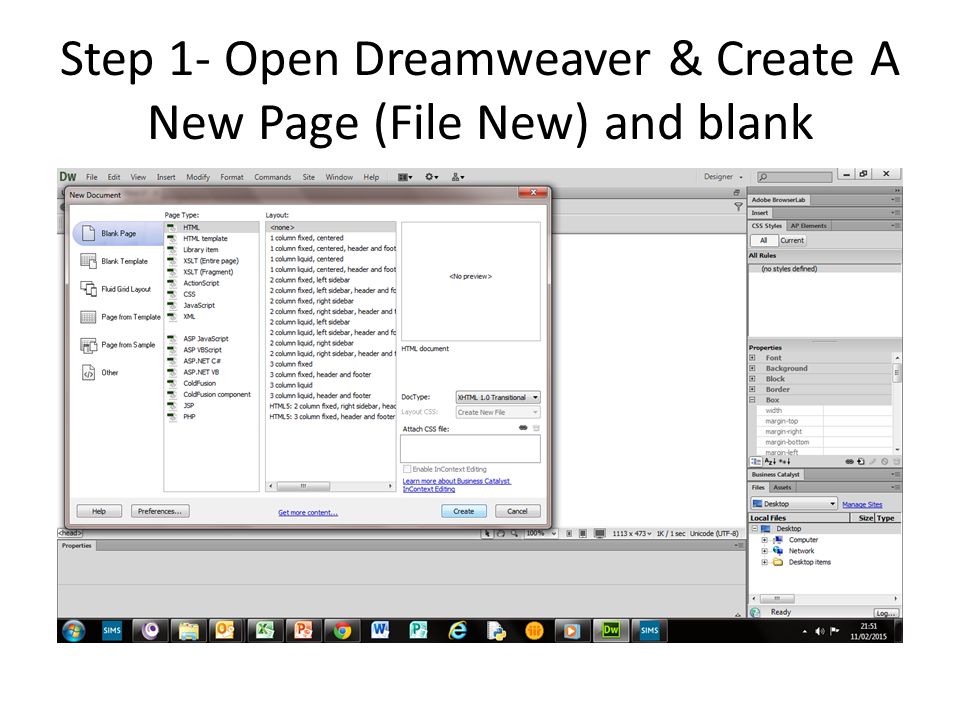960x720 pixels.
Task: Open Windows Explorer folder in taskbar
Action: point(188,631)
